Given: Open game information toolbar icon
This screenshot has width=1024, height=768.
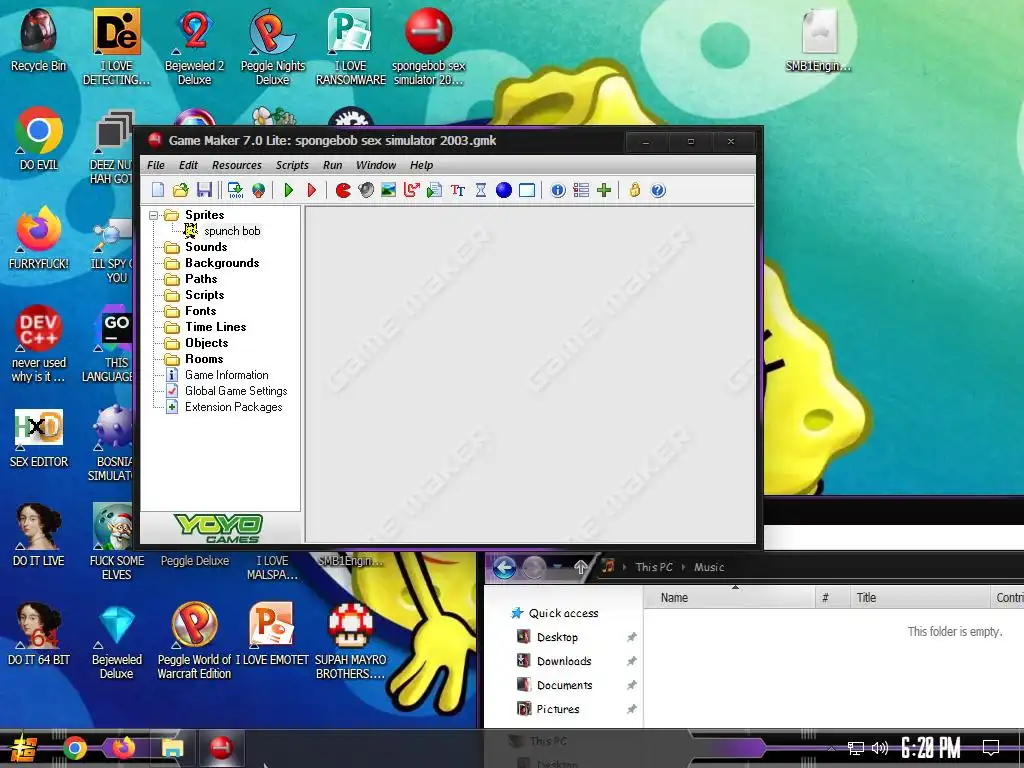Looking at the screenshot, I should pos(558,190).
